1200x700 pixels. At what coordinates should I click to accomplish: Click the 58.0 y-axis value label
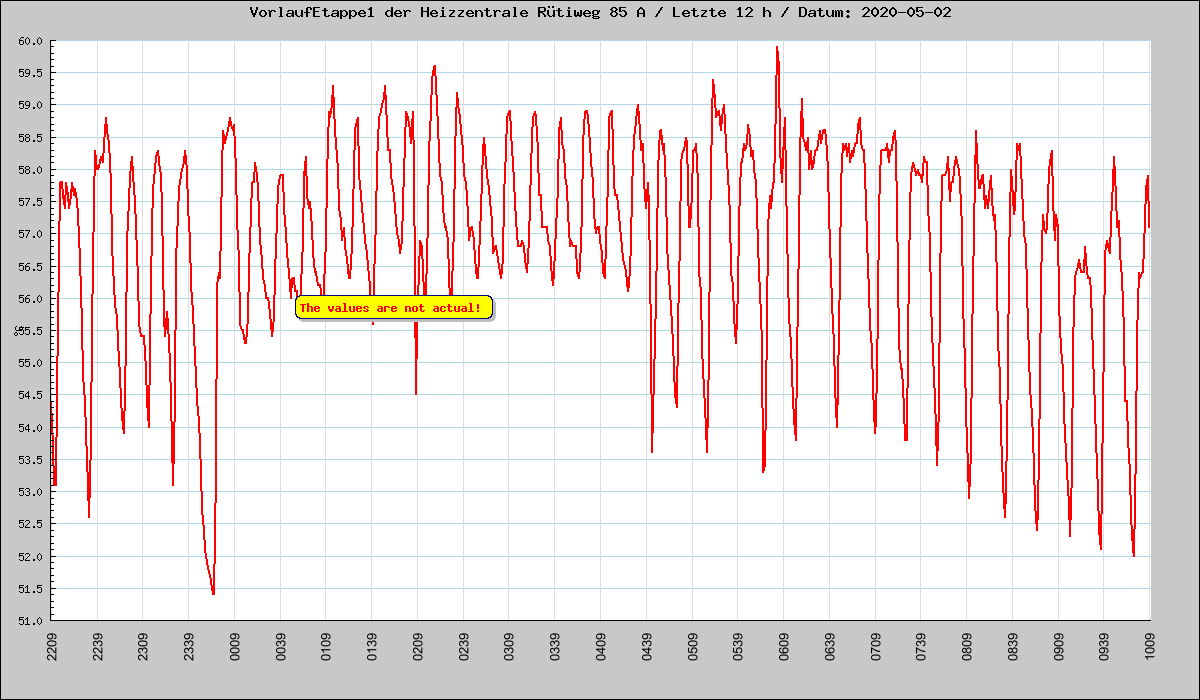(x=29, y=170)
